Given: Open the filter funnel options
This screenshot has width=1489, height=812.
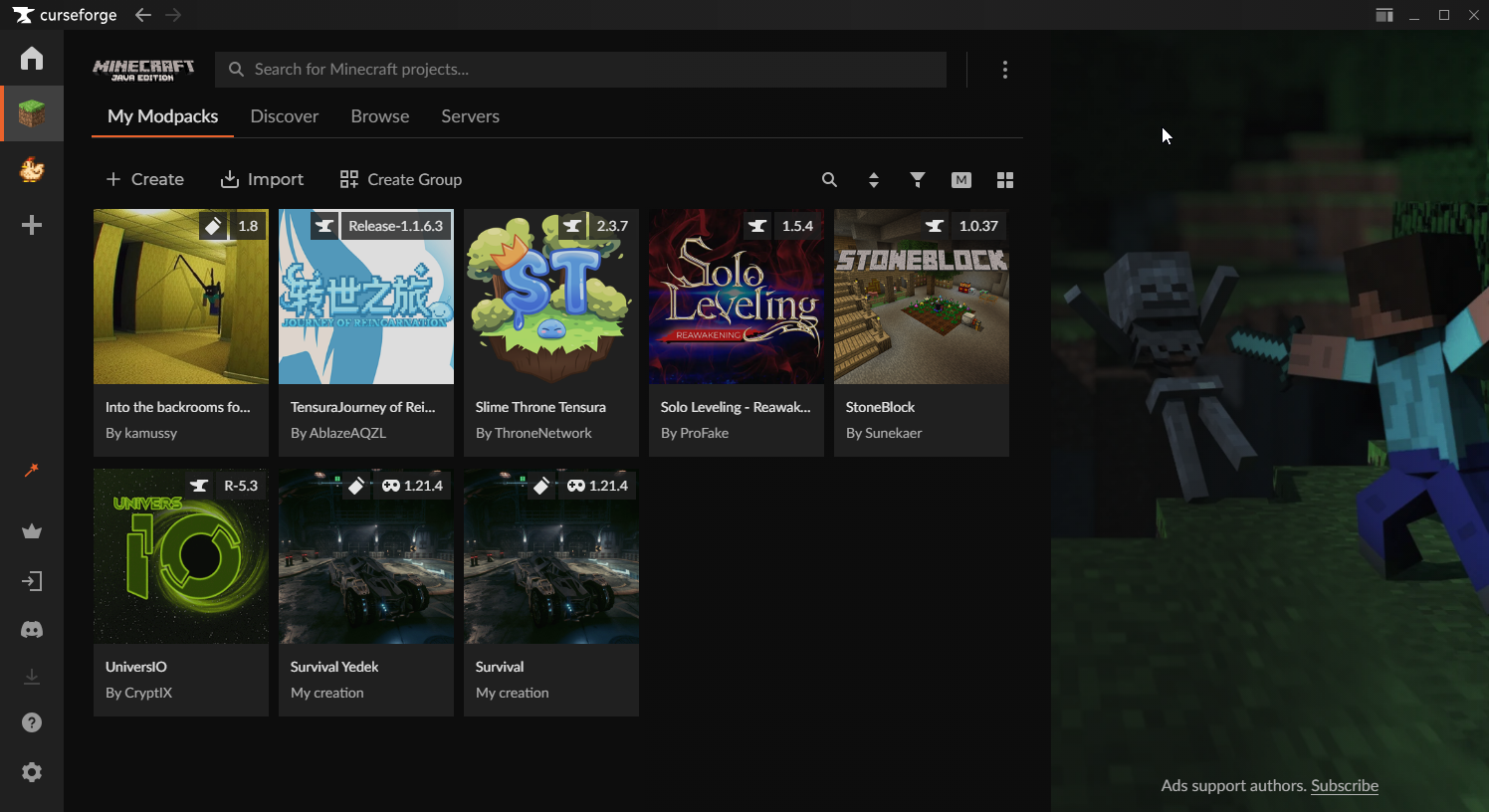Looking at the screenshot, I should click(918, 180).
